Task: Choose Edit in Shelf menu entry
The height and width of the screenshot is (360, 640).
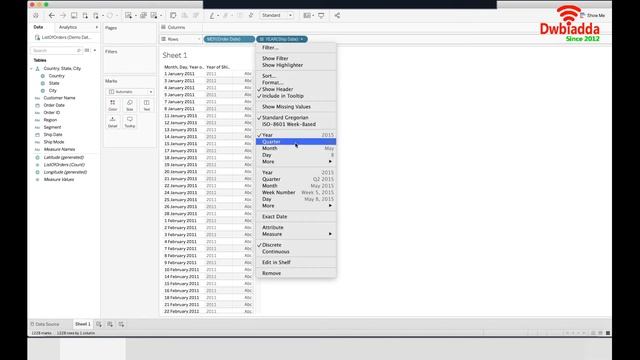Action: pyautogui.click(x=276, y=262)
